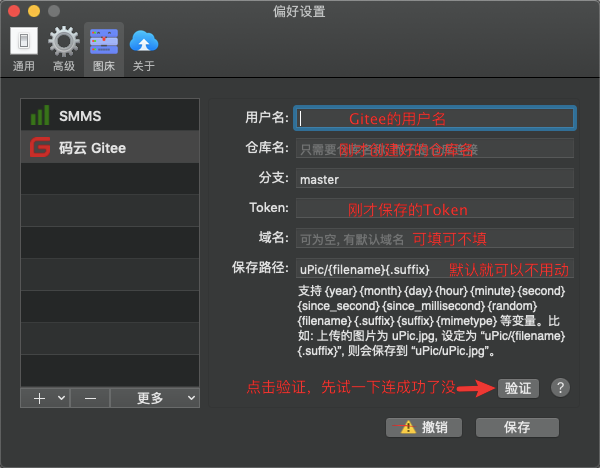The height and width of the screenshot is (468, 600).
Task: Click the 域名 domain field
Action: pos(435,238)
